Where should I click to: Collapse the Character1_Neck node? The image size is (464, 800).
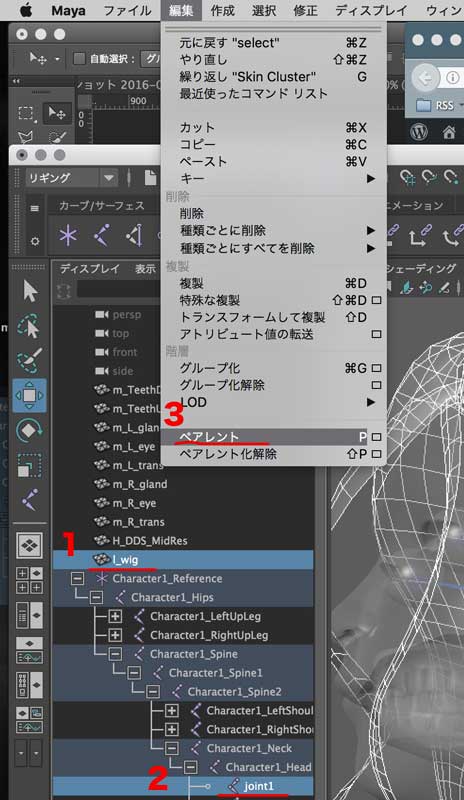click(x=172, y=748)
